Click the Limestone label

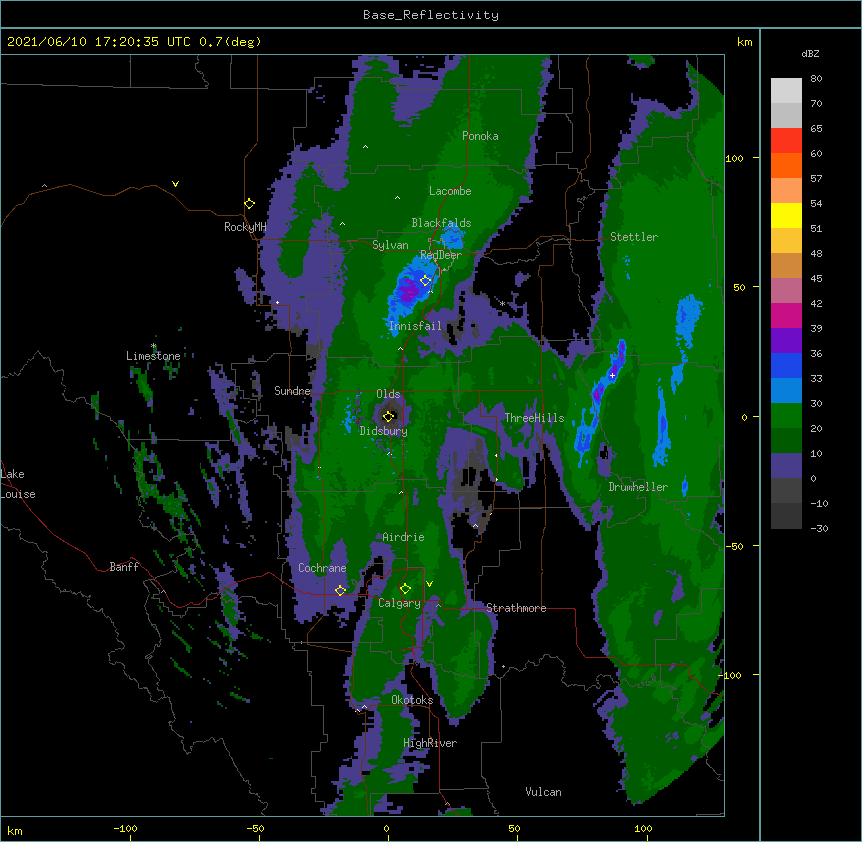click(153, 356)
